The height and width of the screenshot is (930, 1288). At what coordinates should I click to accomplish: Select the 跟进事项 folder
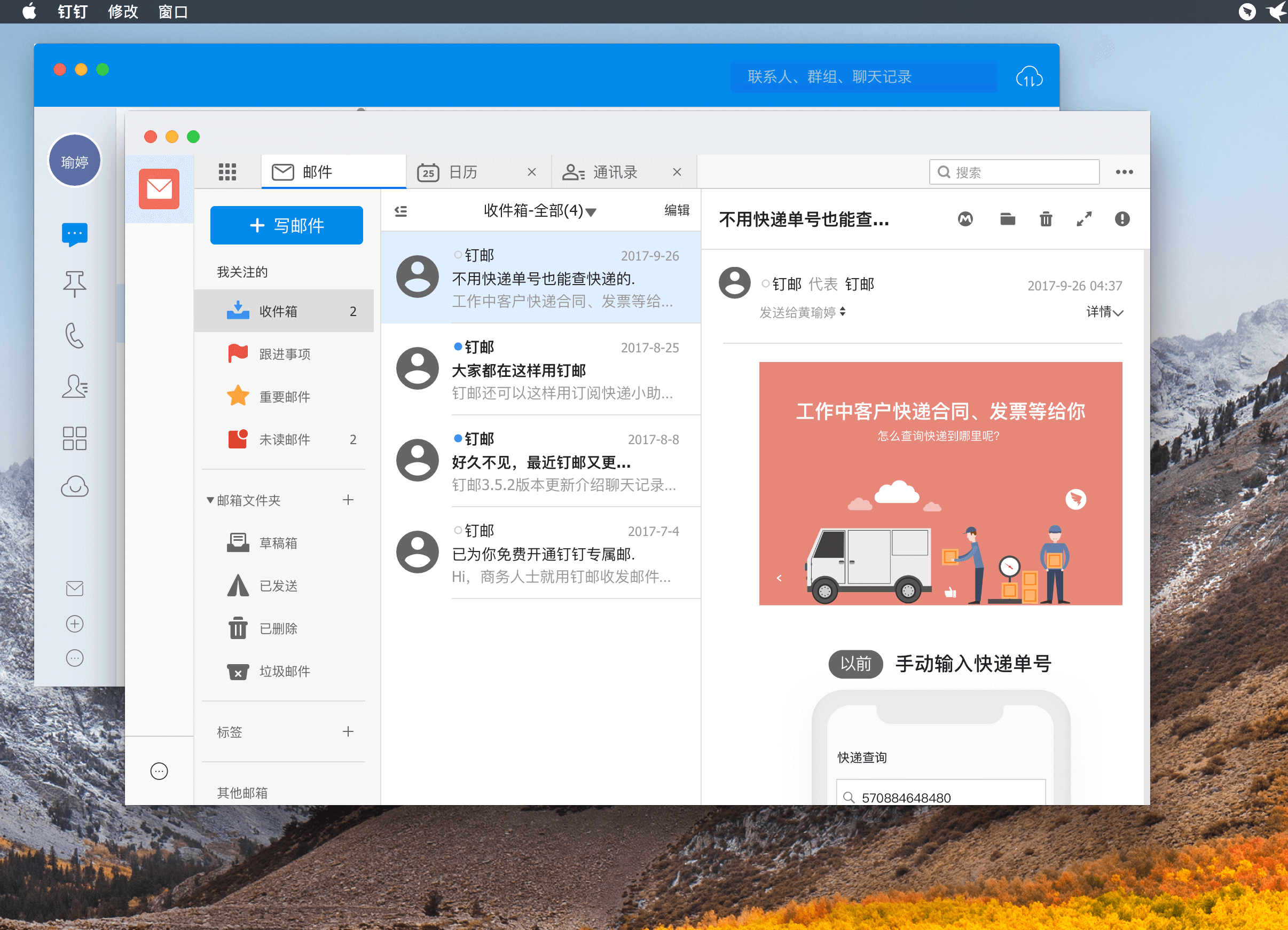[x=284, y=354]
